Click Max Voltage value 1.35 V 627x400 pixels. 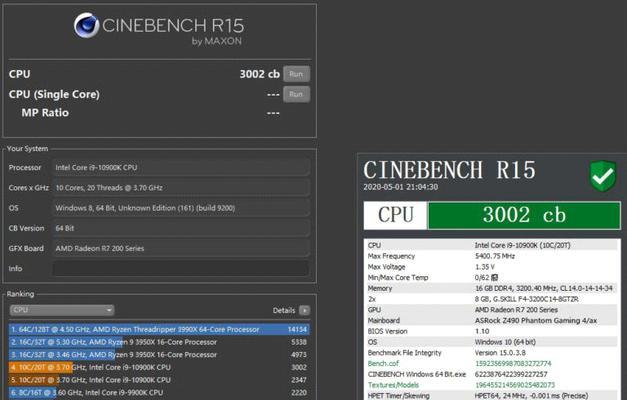[x=485, y=267]
